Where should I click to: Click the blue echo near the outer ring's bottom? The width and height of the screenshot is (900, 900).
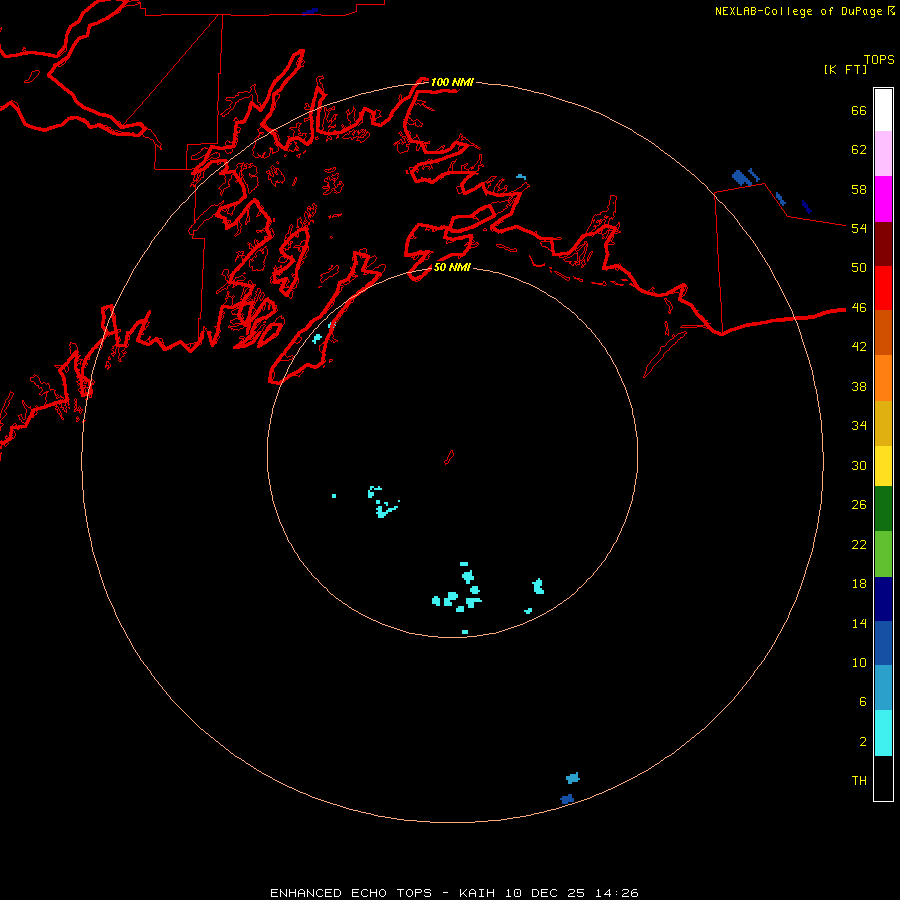pyautogui.click(x=567, y=799)
